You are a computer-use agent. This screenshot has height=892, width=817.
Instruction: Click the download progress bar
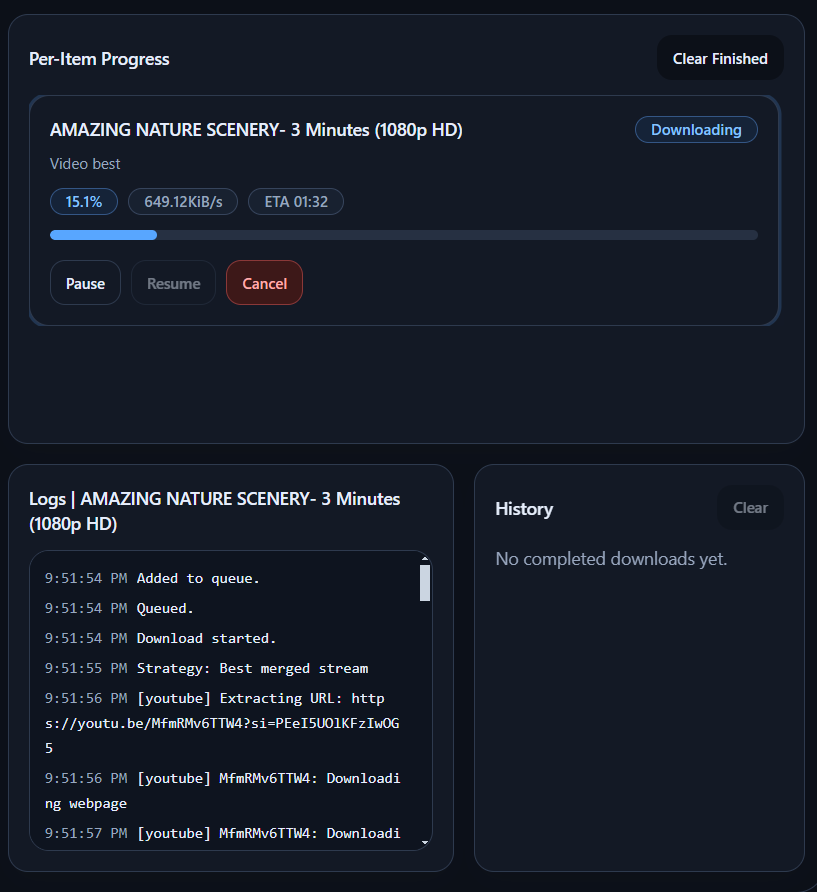tap(403, 234)
